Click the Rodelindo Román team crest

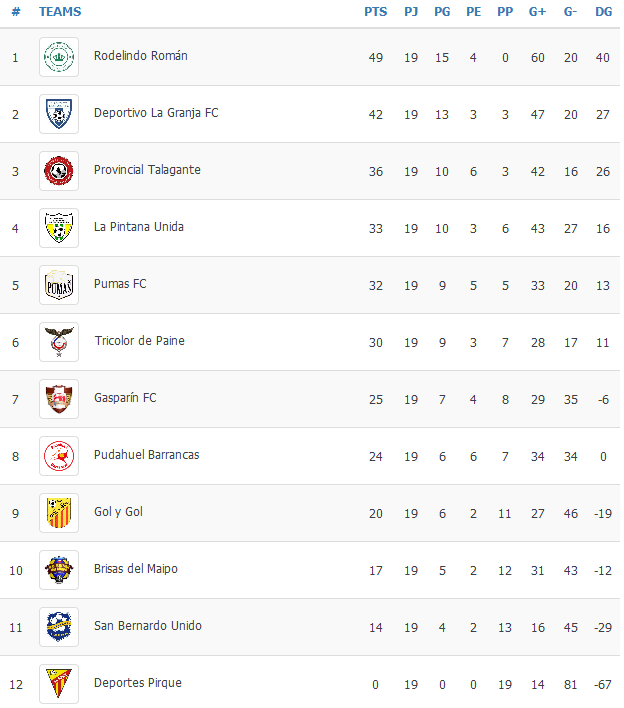pyautogui.click(x=59, y=57)
